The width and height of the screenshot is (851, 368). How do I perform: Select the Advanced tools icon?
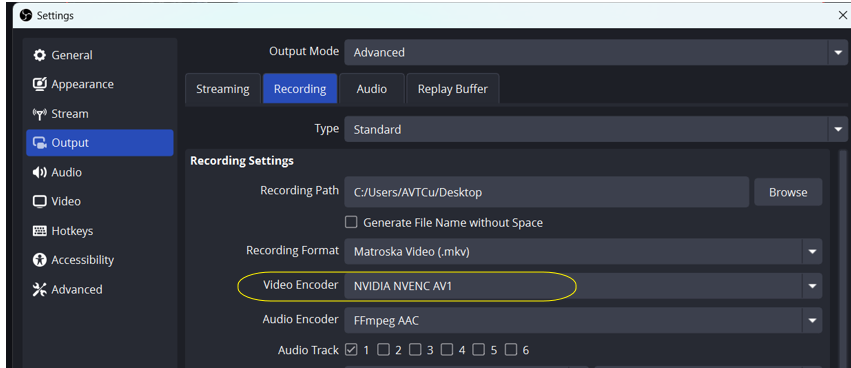(x=40, y=289)
